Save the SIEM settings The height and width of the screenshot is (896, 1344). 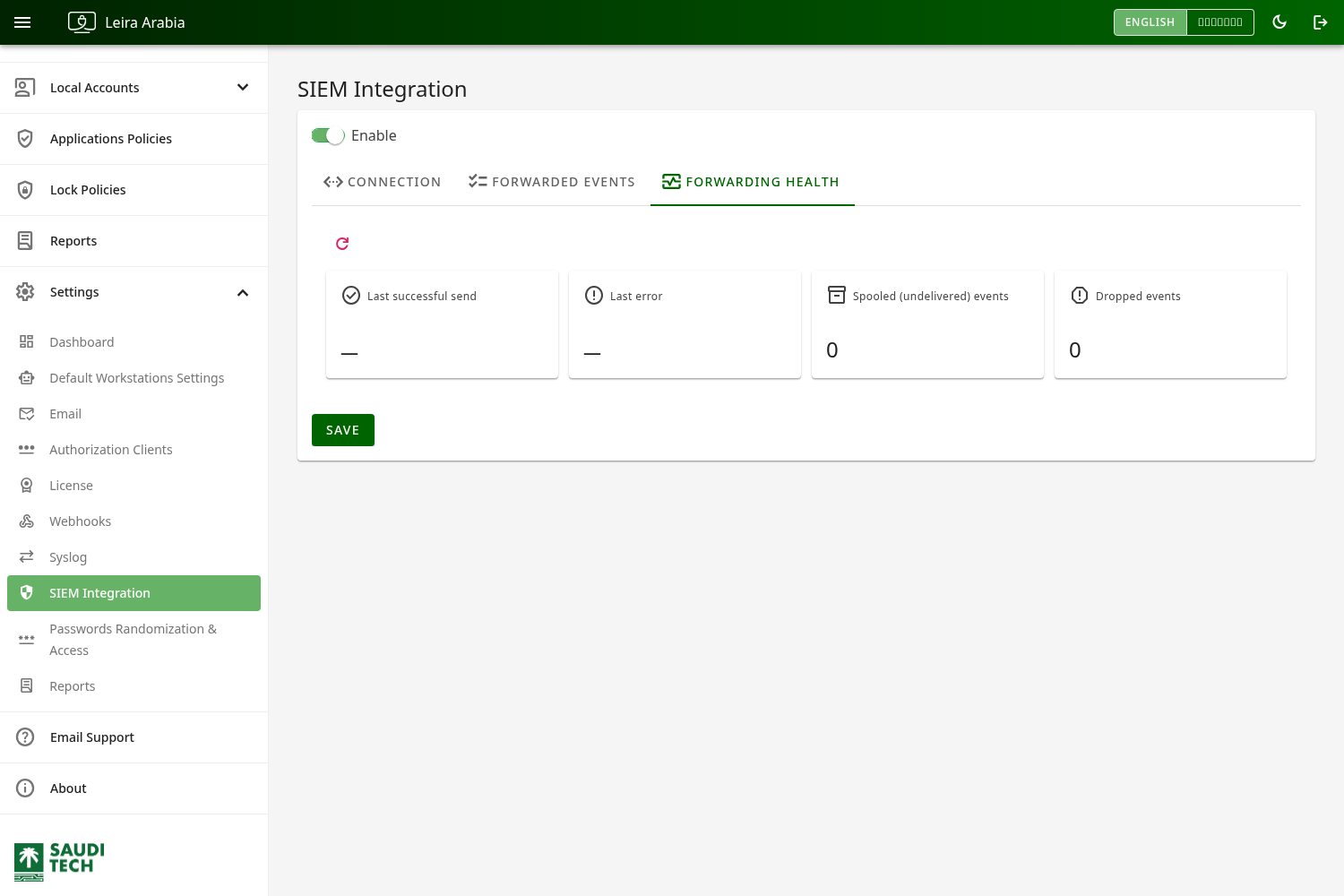343,430
